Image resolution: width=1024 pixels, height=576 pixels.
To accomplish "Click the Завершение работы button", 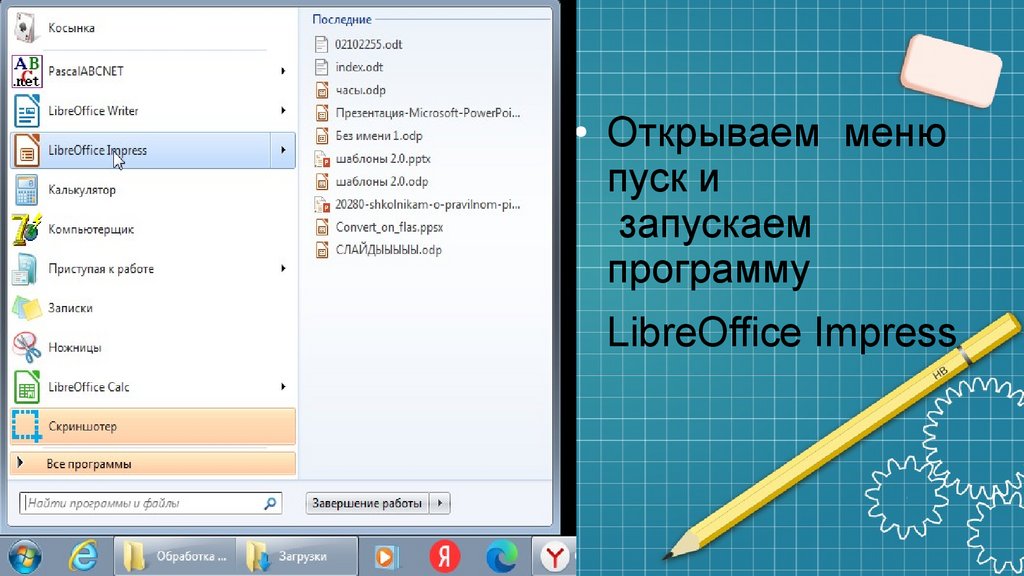I will (367, 503).
